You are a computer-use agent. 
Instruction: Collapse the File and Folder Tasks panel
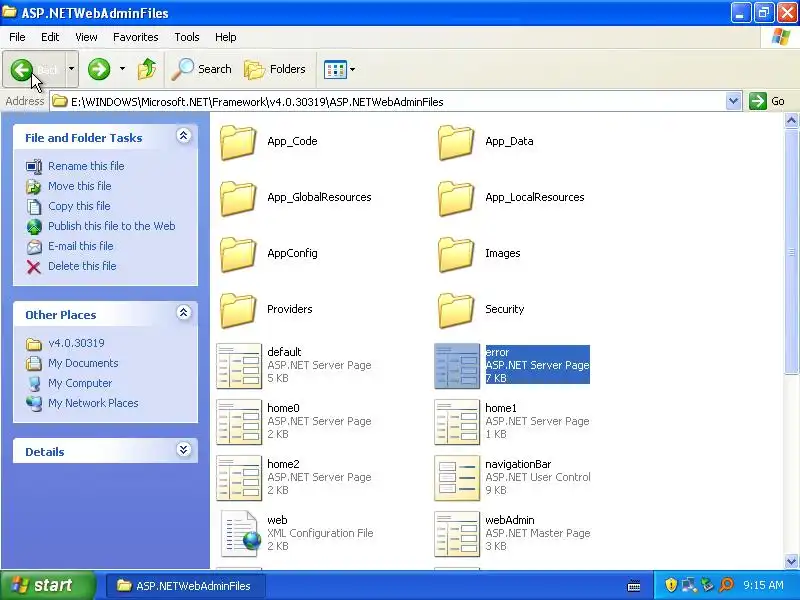pos(184,136)
